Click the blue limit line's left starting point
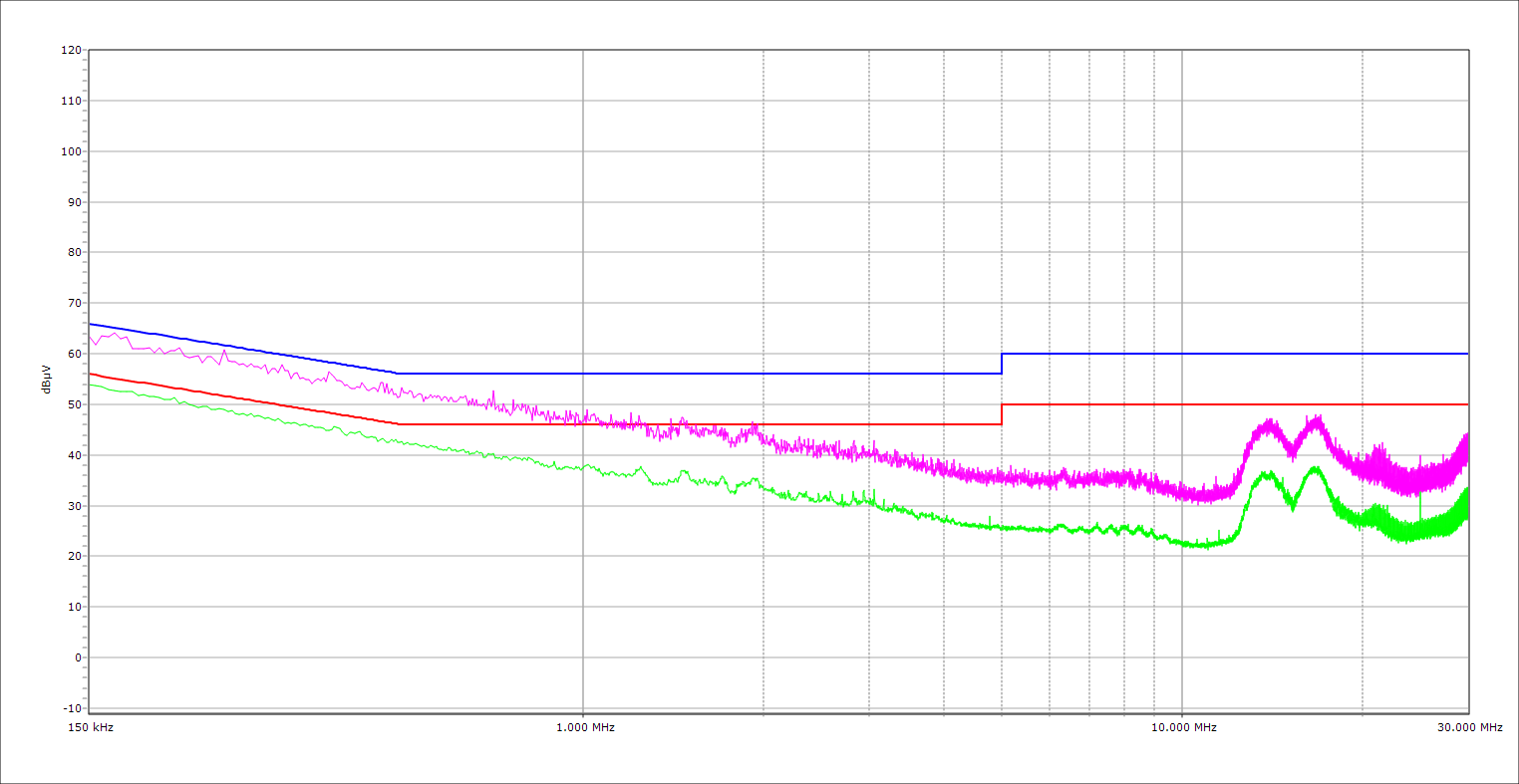Screen dimensions: 1519x784 pyautogui.click(x=90, y=324)
